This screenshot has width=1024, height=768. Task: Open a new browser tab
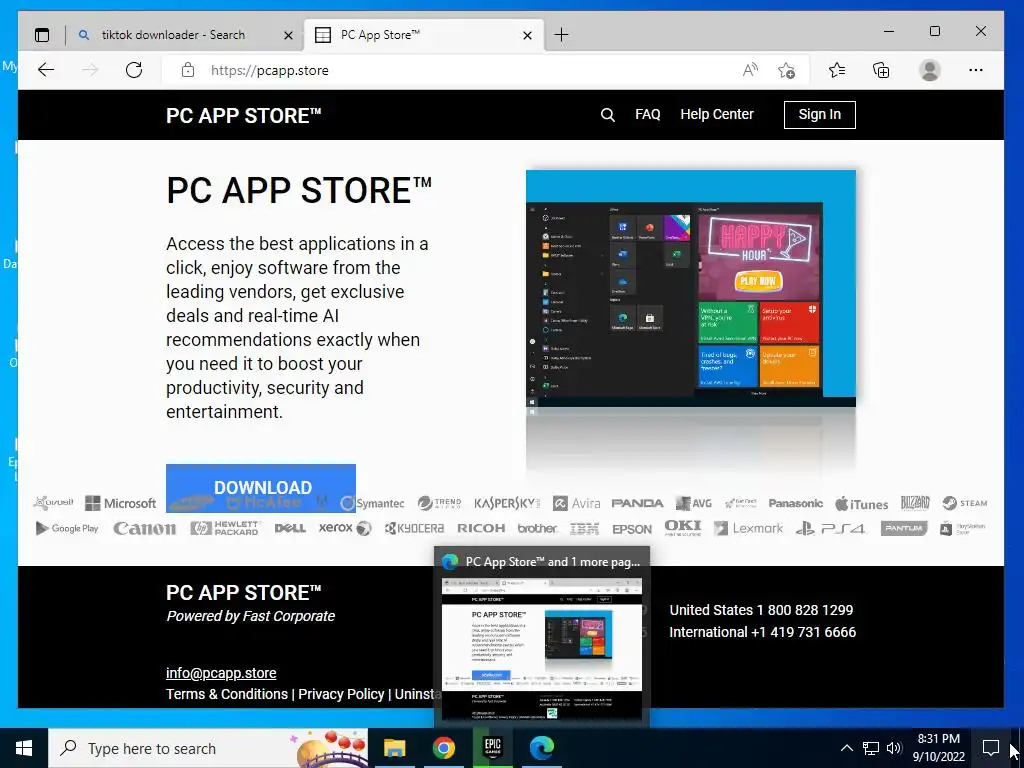pos(561,35)
